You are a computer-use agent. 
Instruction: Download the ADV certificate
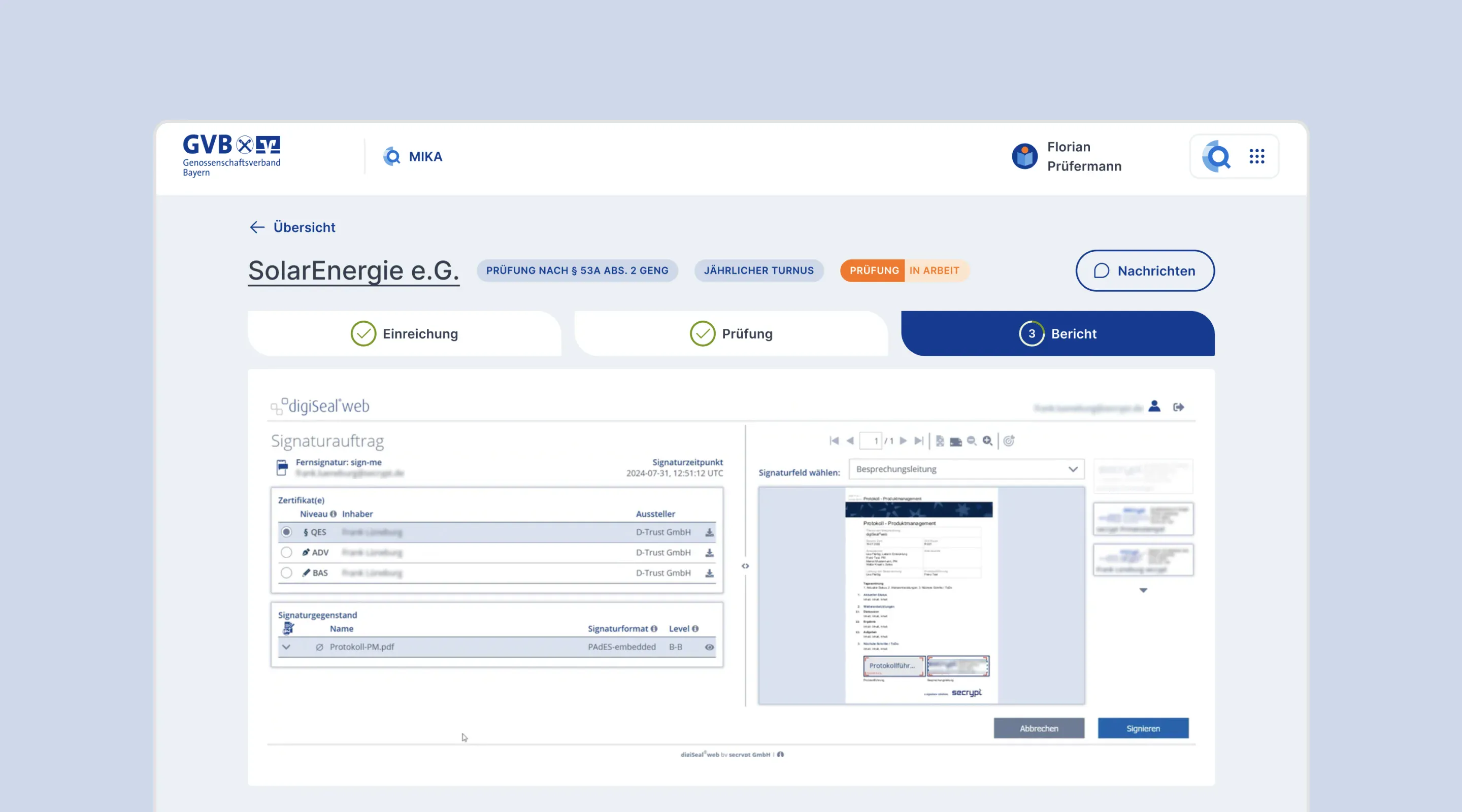[x=710, y=553]
